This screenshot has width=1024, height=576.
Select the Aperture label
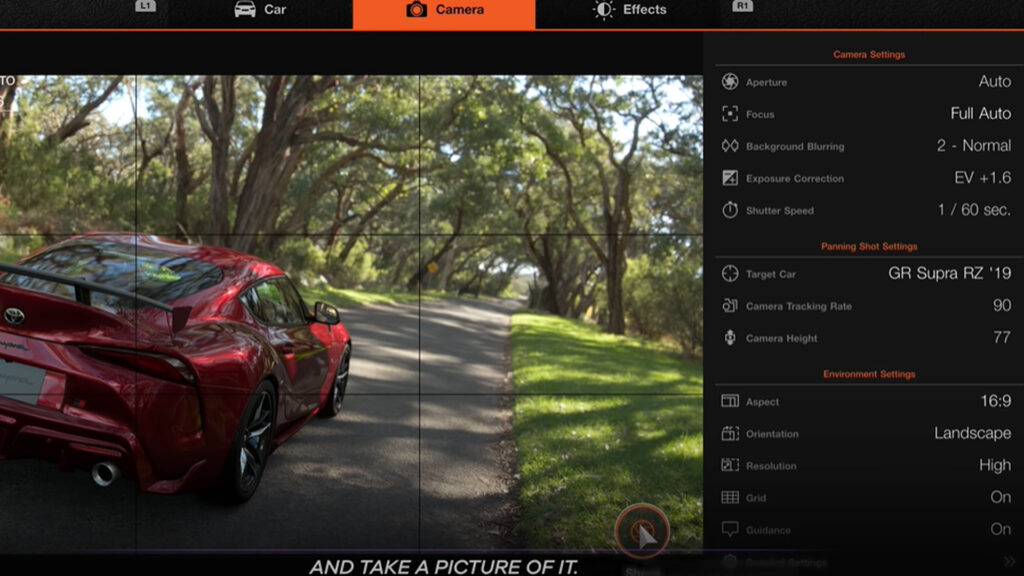pos(766,82)
